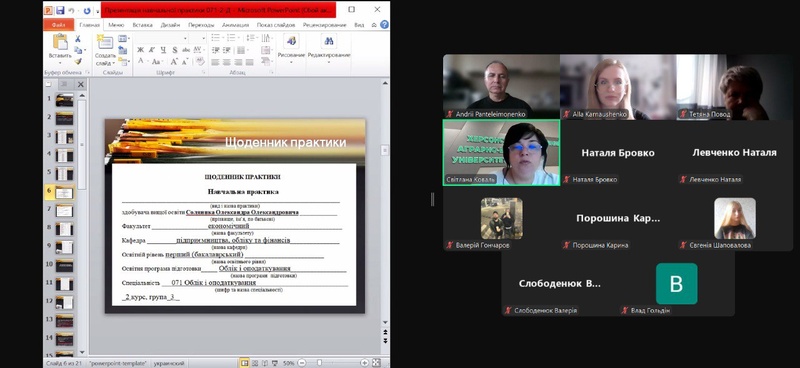Expand the Вставить paste dropdown arrow

[60, 63]
